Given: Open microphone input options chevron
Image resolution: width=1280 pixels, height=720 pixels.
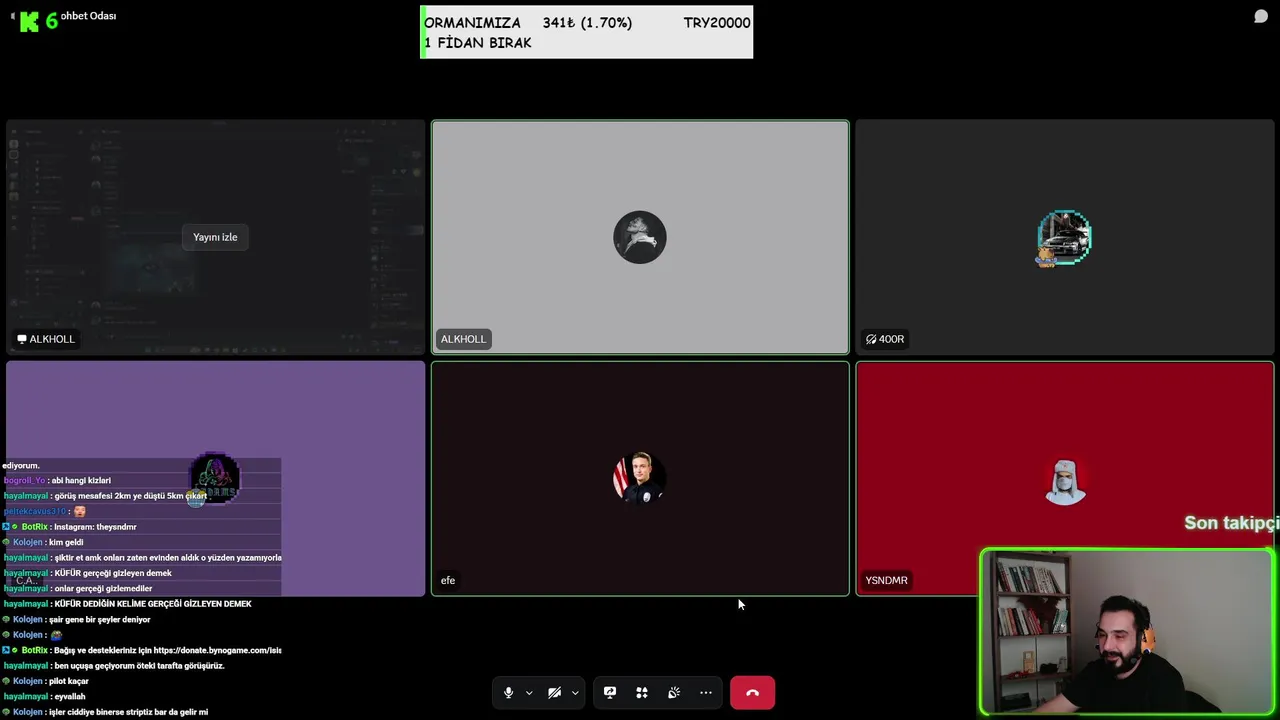Looking at the screenshot, I should pos(529,693).
